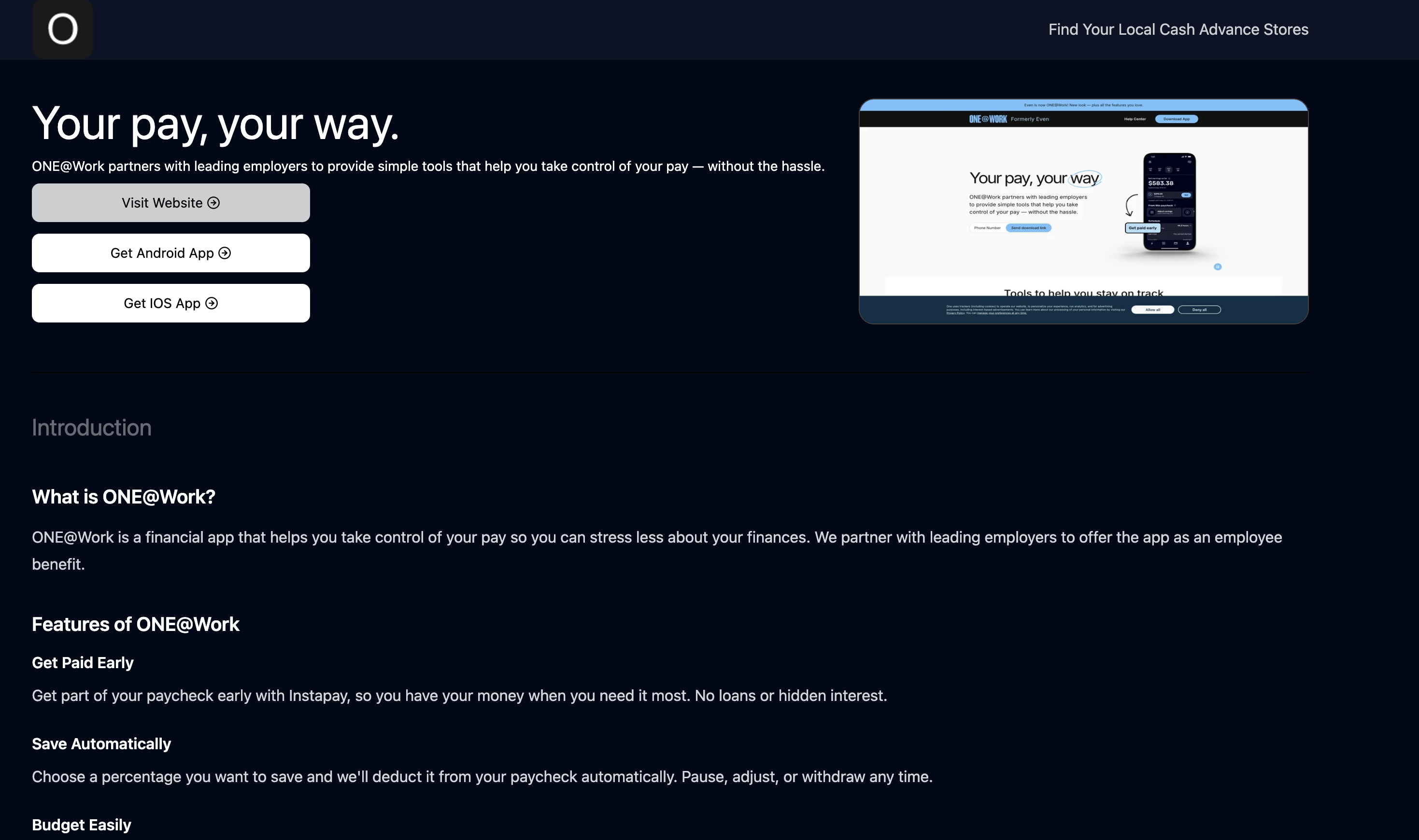Click the Get Paid Early subheading
This screenshot has width=1419, height=840.
click(x=83, y=663)
